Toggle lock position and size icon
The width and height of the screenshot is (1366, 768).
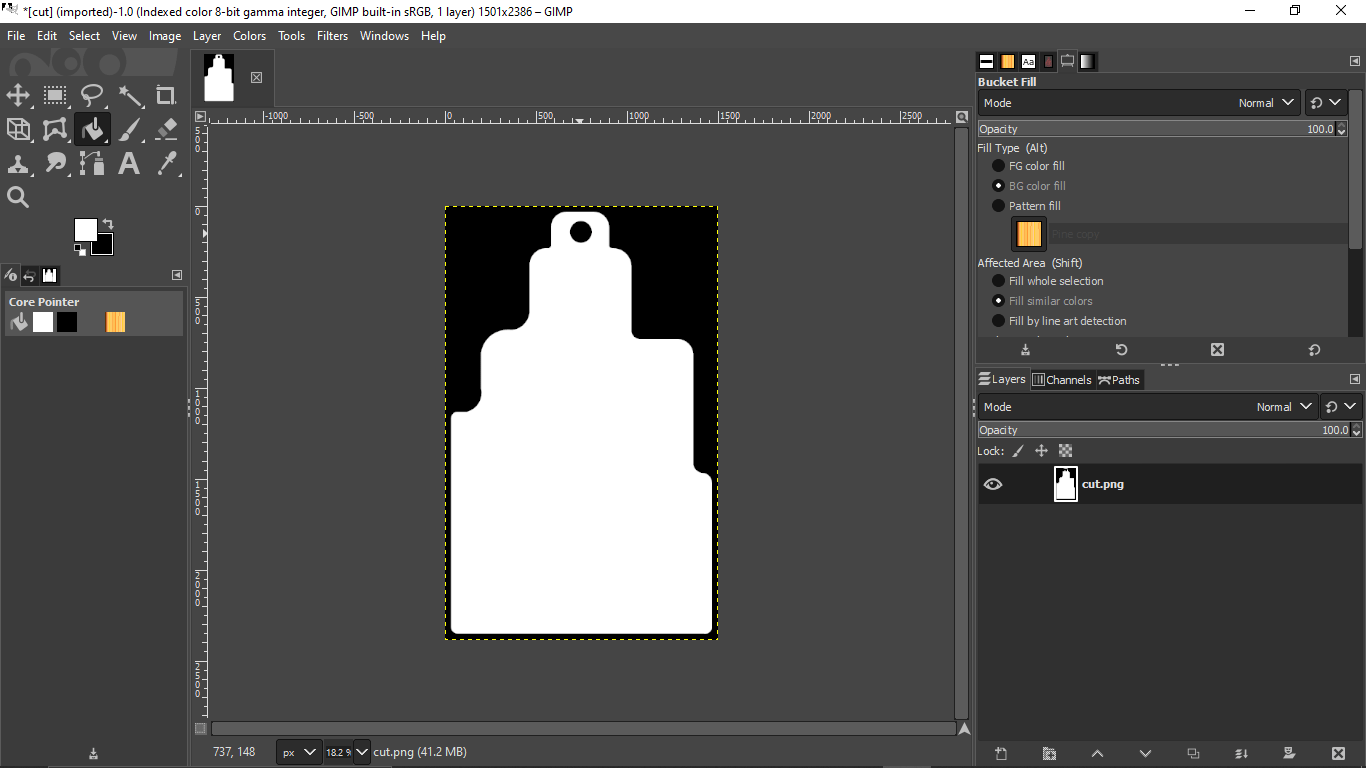1041,451
